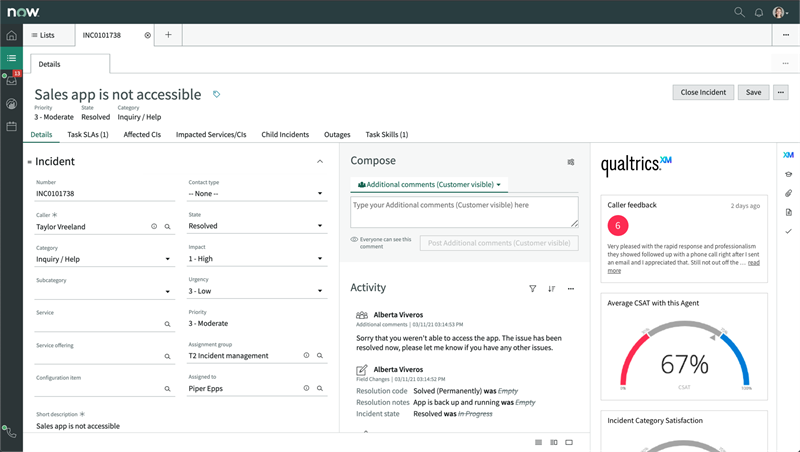Open the notifications bell icon
The height and width of the screenshot is (452, 800).
click(x=759, y=11)
